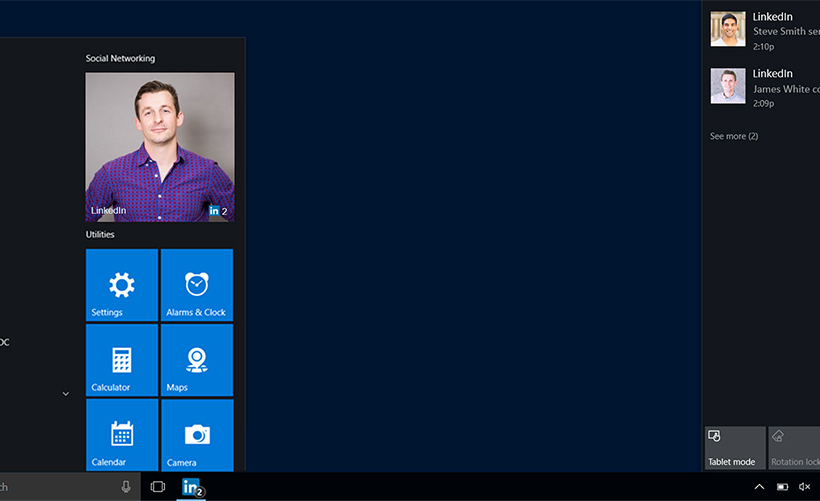Launch the Maps tile
This screenshot has height=501, width=820.
[197, 360]
